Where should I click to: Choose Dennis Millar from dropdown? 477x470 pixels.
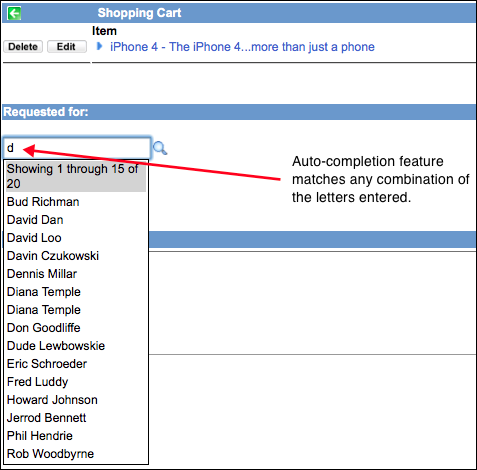(76, 274)
